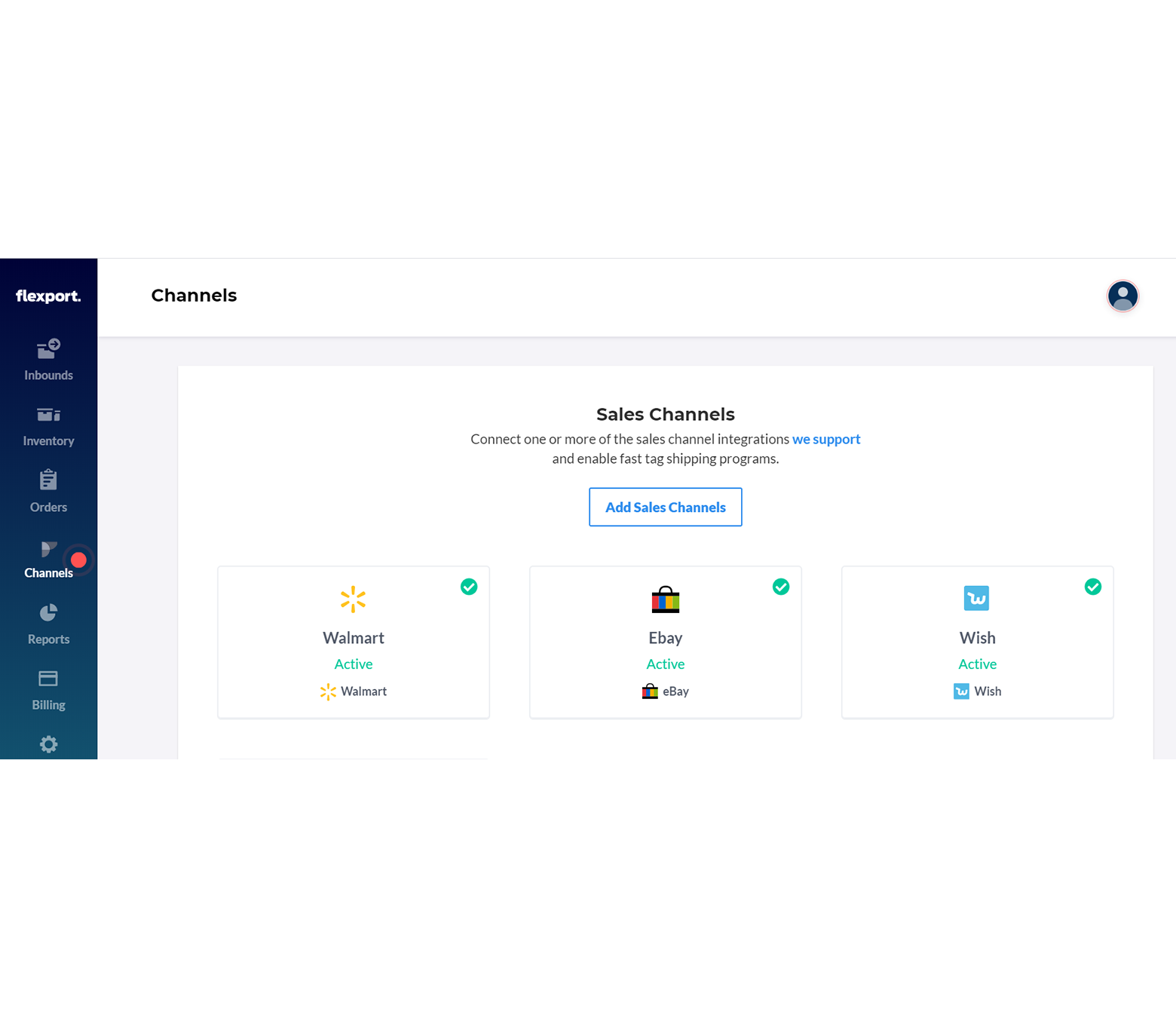Click the small 'eBay' label text
1176x1018 pixels.
(x=676, y=691)
